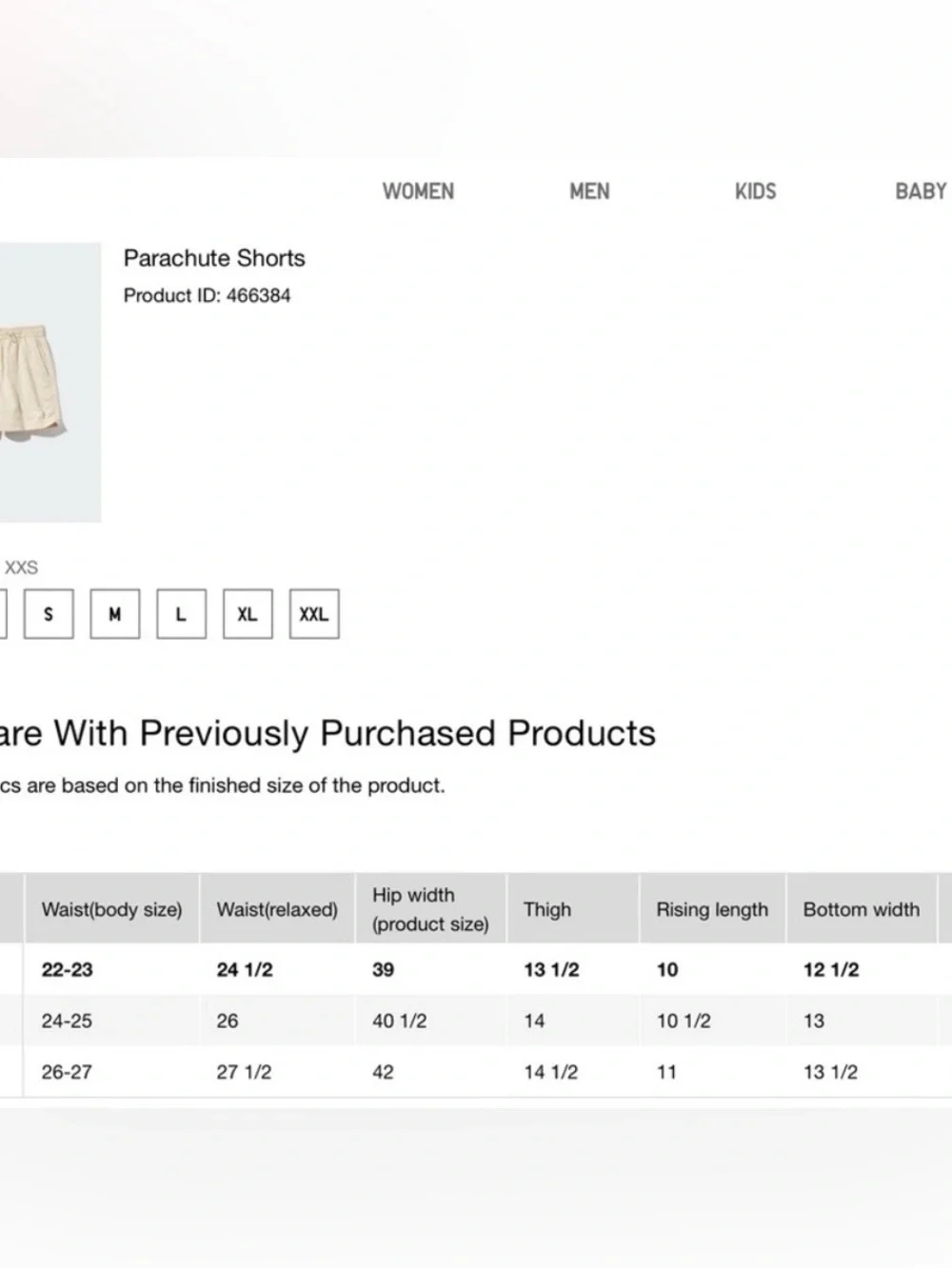Screen dimensions: 952x1269
Task: Click the Hip width (product size) header
Action: (430, 909)
